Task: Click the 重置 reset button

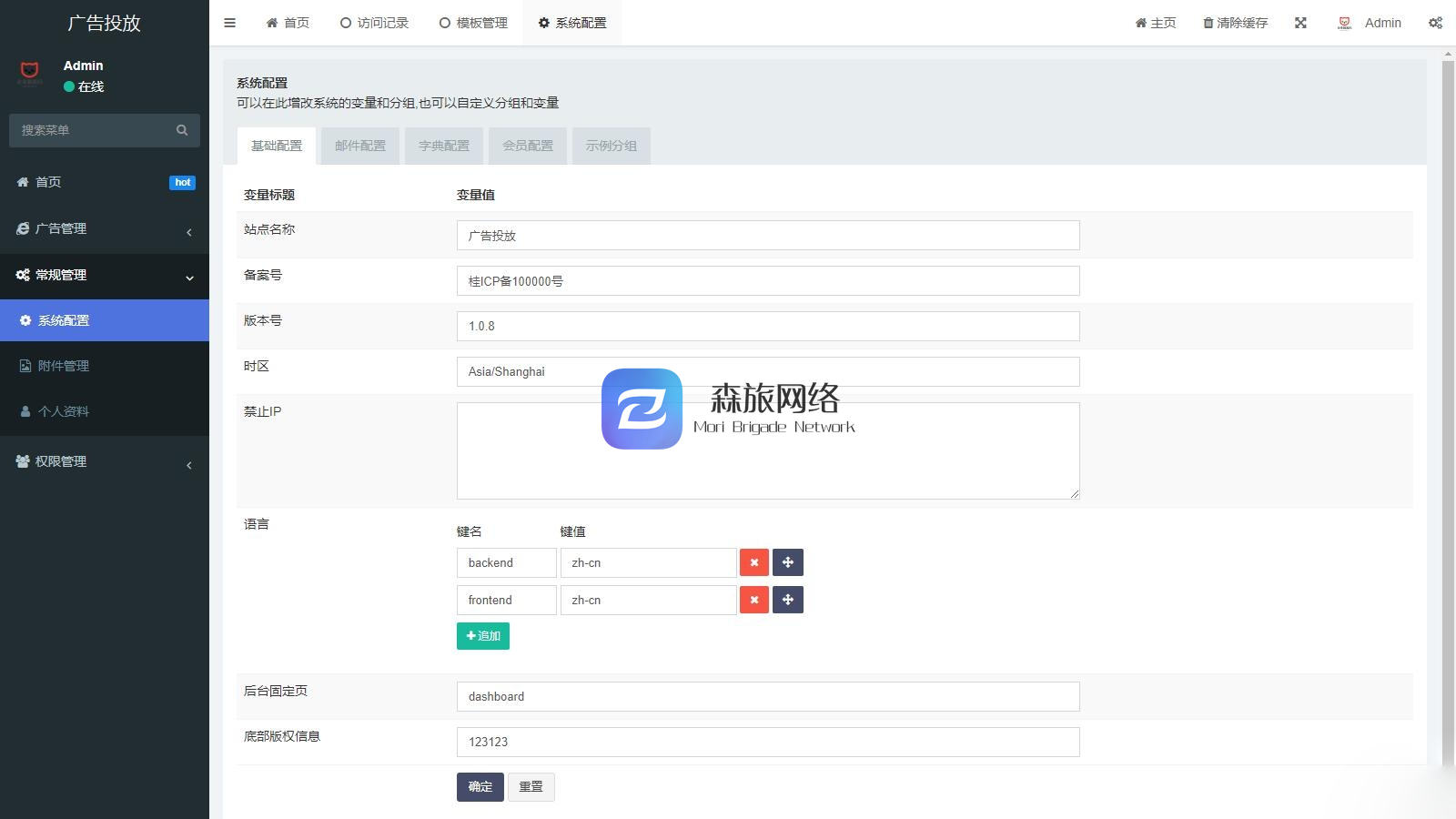Action: coord(531,787)
